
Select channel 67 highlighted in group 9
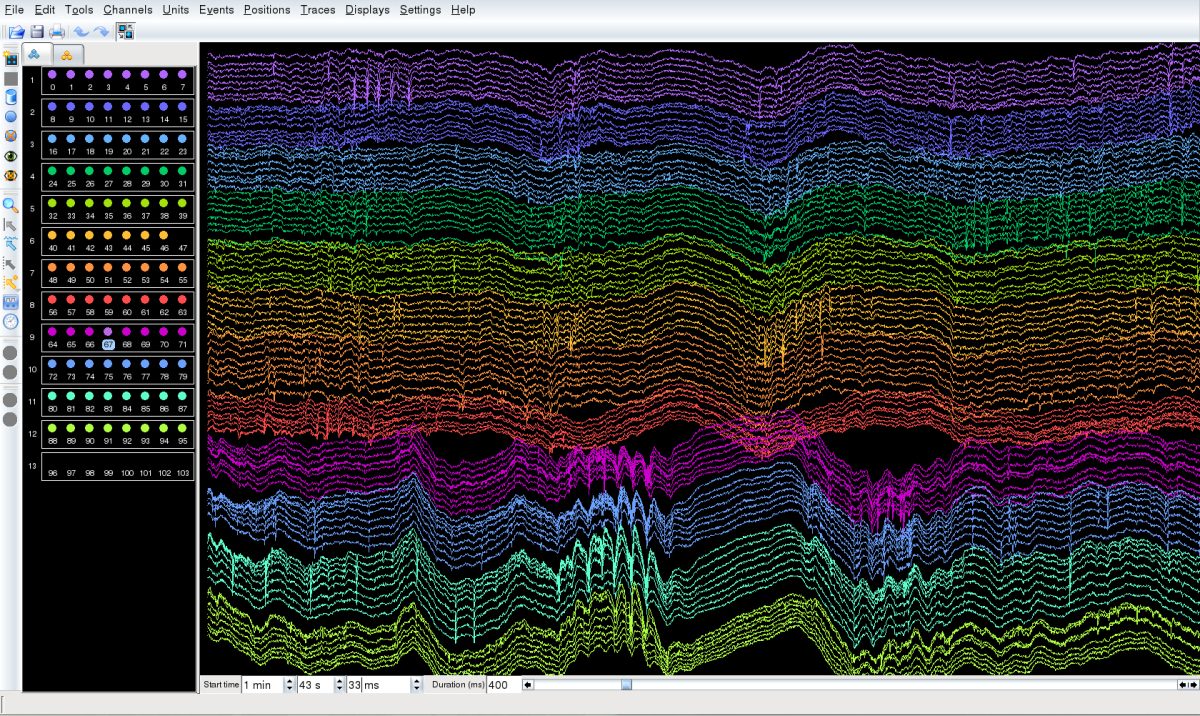[108, 331]
